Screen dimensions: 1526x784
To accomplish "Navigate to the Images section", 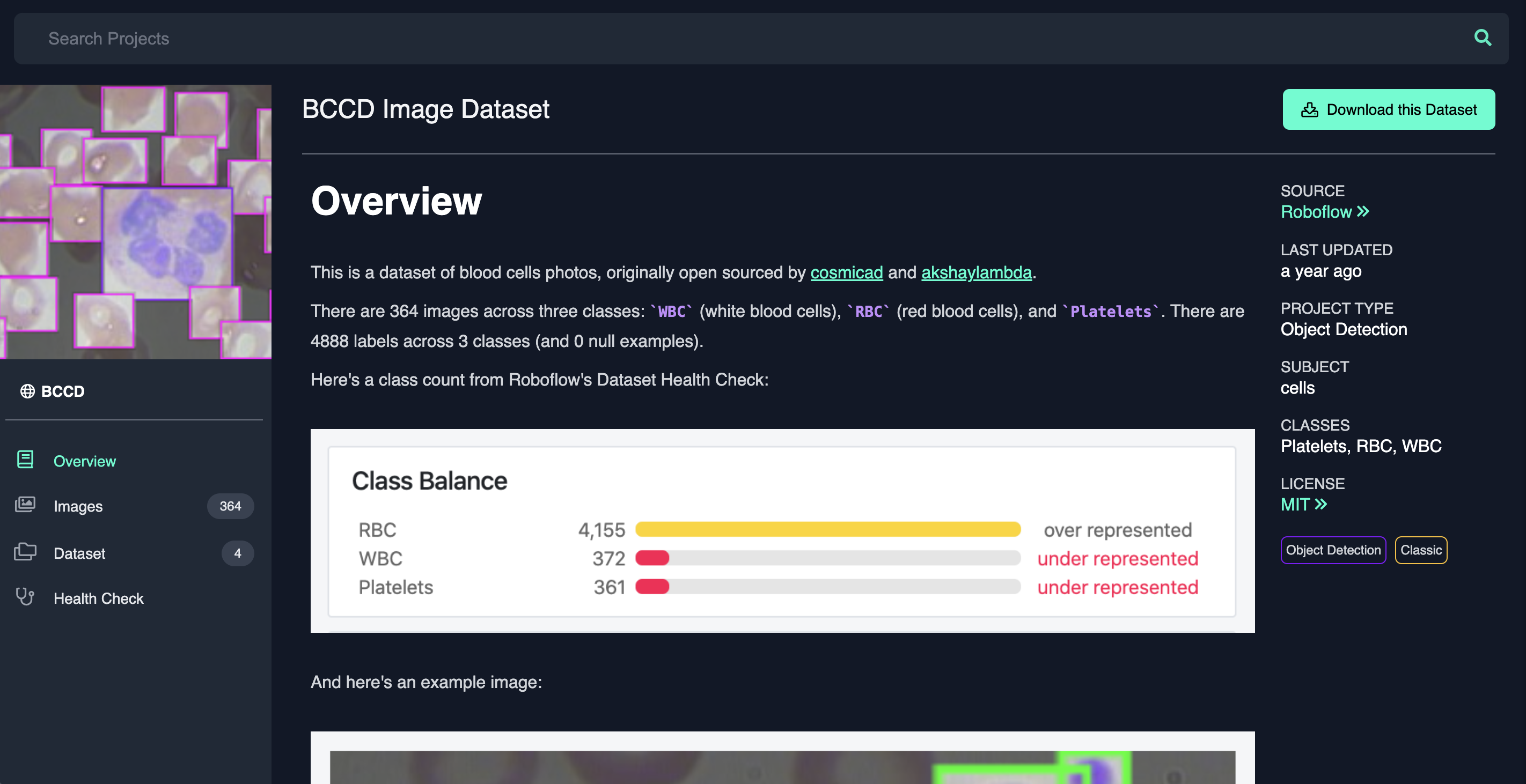I will pos(78,506).
